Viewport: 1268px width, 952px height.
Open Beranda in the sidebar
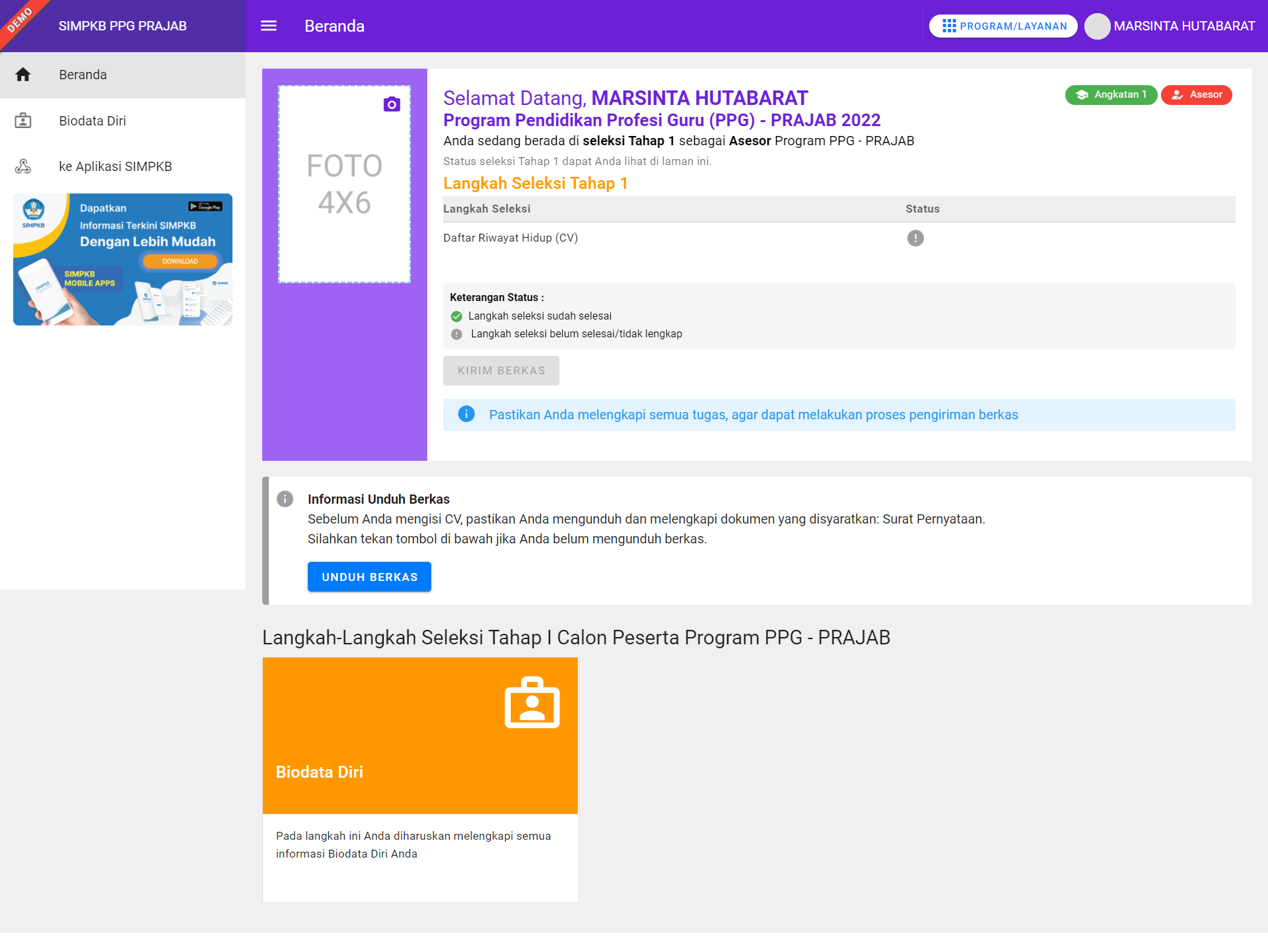click(x=123, y=75)
